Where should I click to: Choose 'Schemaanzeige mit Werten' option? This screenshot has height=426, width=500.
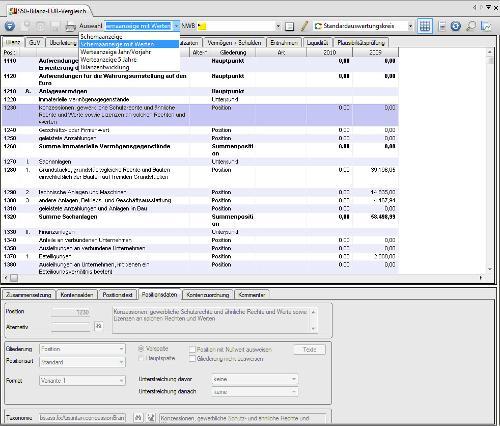(129, 44)
